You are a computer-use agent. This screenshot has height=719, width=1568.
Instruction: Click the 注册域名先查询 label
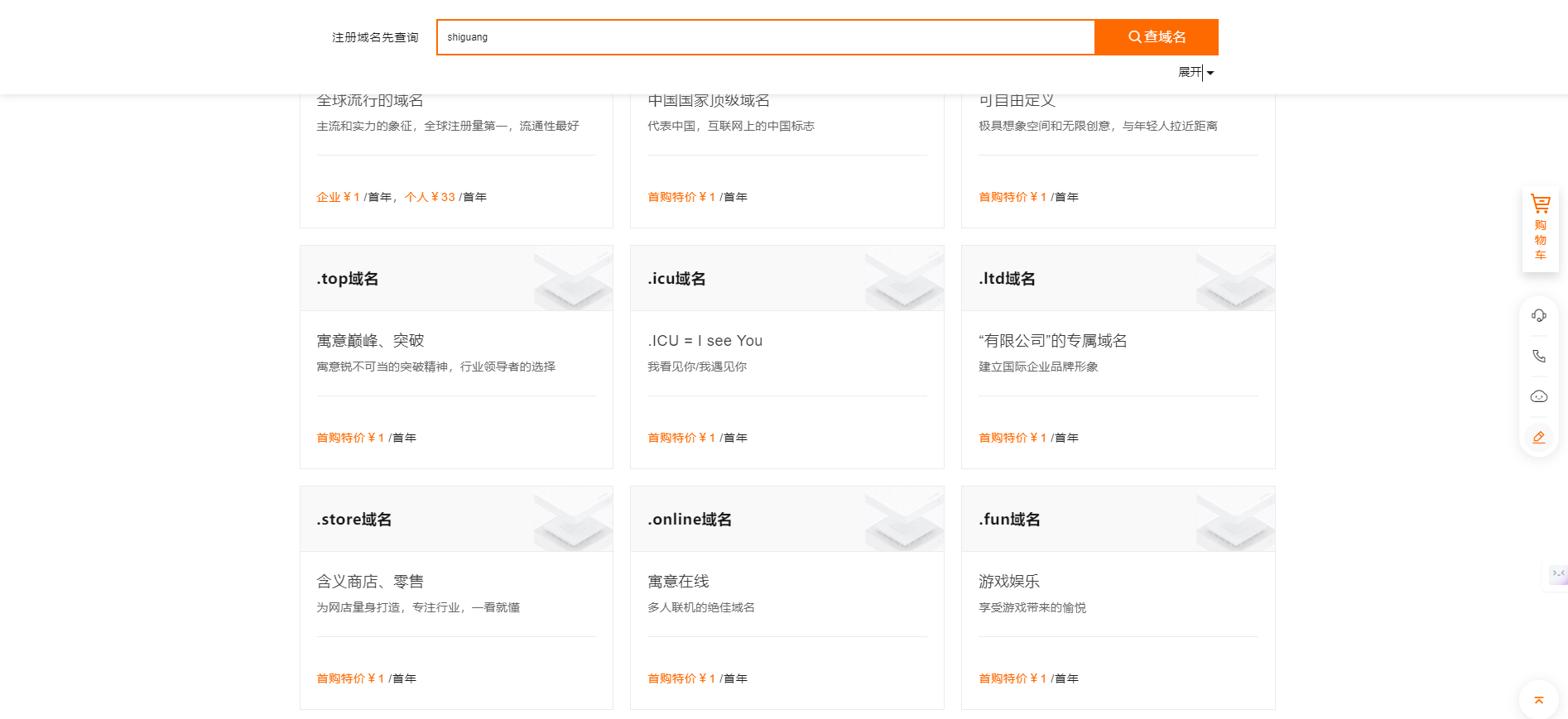click(375, 37)
